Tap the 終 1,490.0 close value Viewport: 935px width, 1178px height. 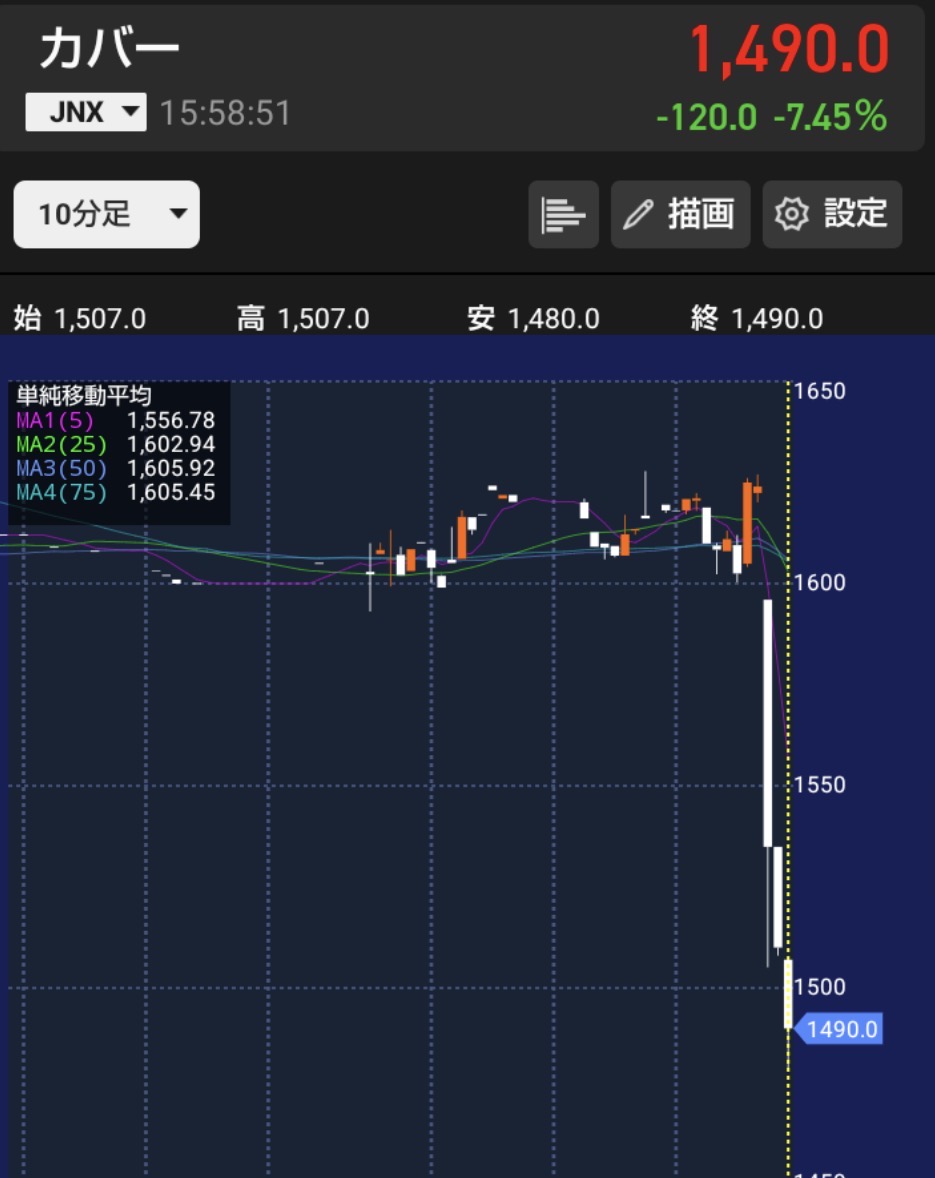click(x=757, y=319)
